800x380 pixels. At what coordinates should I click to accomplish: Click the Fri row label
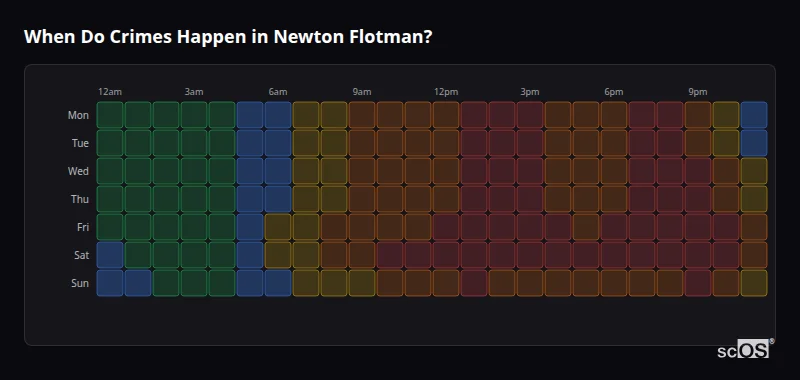point(83,227)
